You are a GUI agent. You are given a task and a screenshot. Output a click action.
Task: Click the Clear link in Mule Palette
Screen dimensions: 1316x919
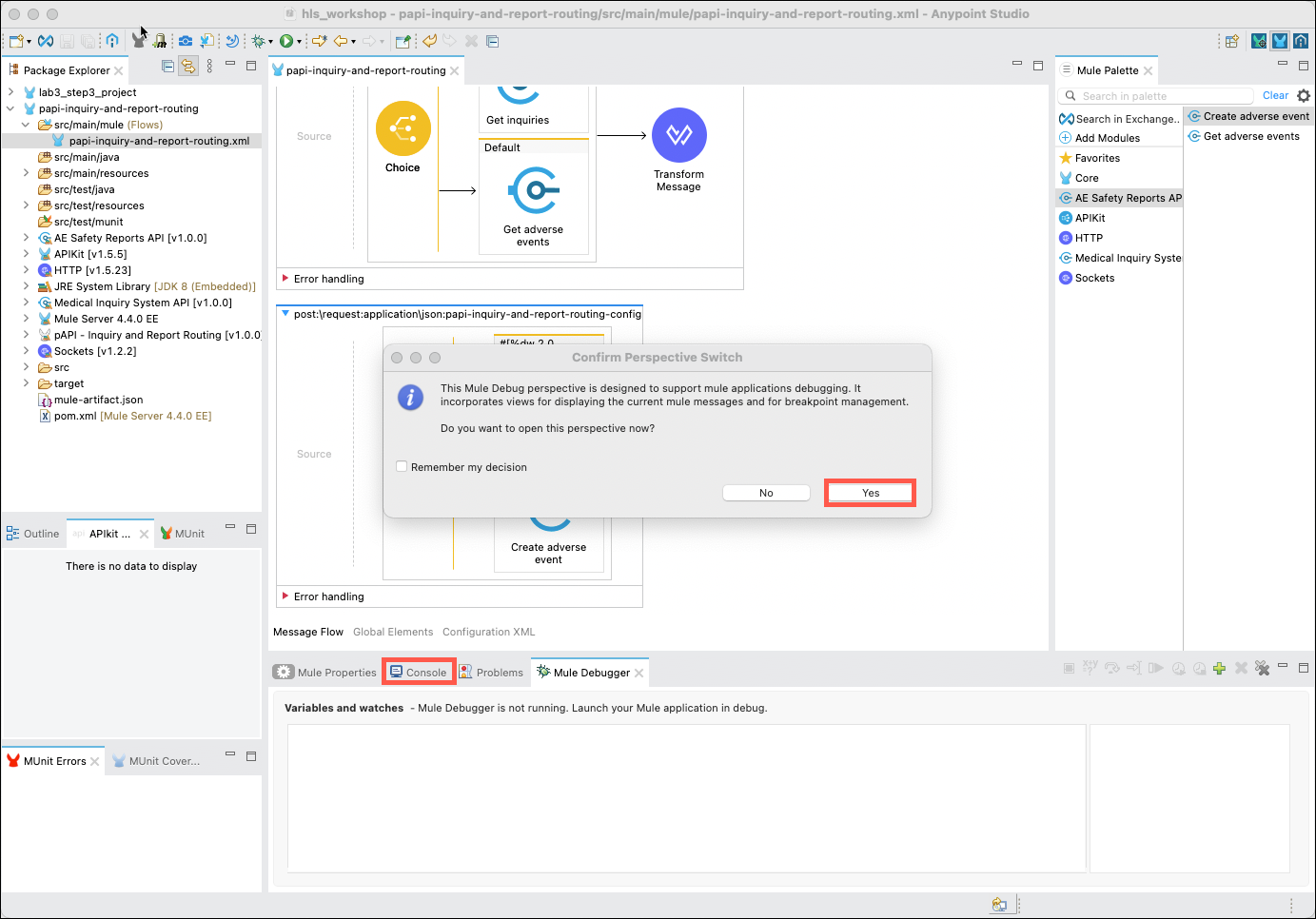tap(1275, 95)
